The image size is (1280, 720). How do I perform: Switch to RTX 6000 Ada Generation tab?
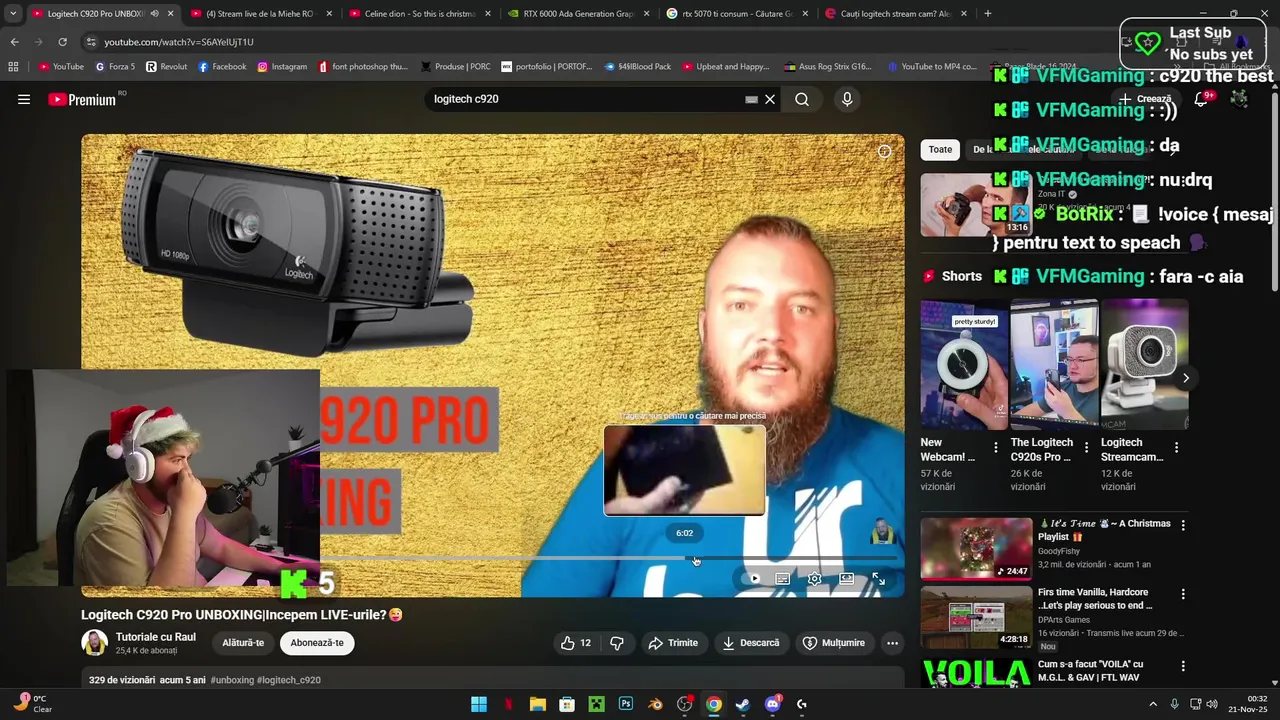[578, 14]
